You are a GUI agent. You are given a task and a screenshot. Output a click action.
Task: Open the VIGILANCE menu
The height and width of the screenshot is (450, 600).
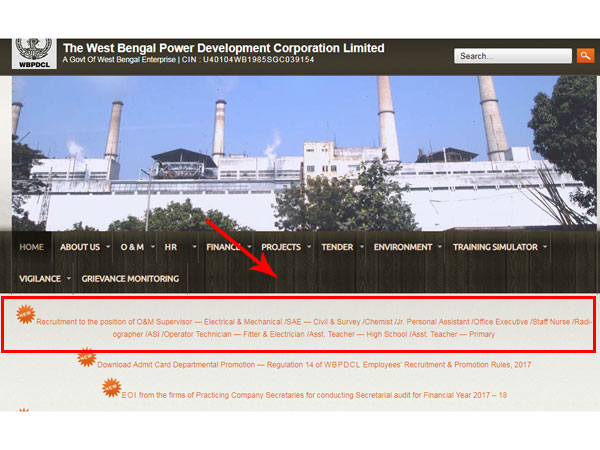40,279
